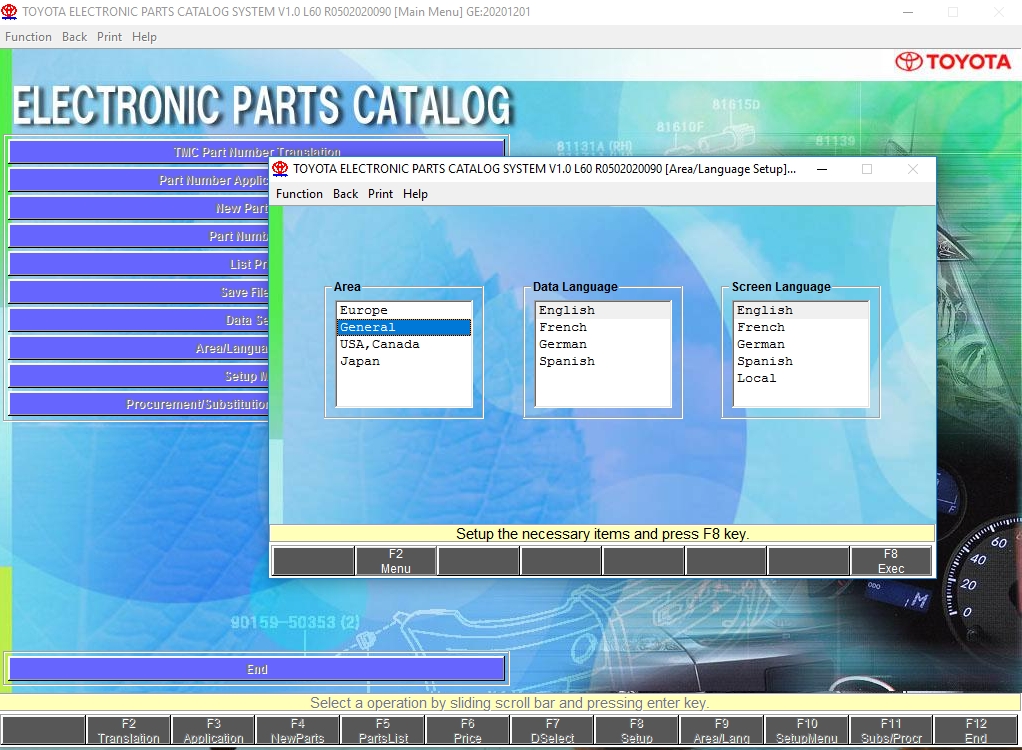Click the Toyota logo in top-right banner
1022x750 pixels.
952,62
